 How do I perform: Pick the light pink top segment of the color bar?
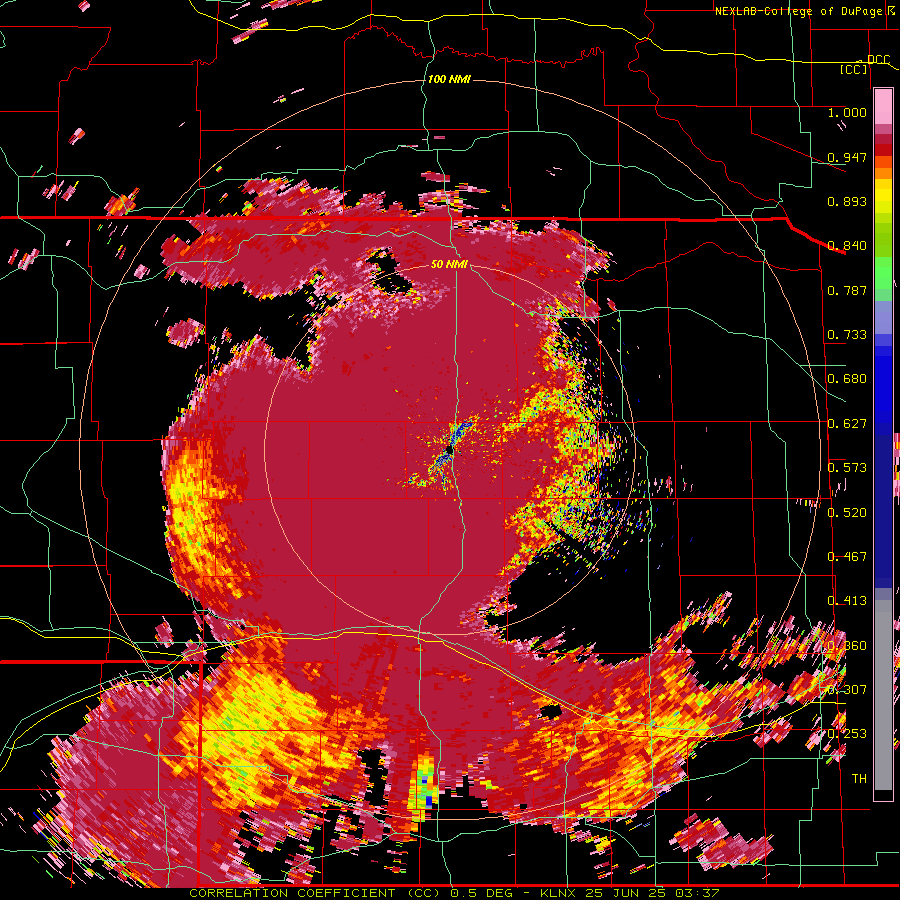click(x=883, y=107)
